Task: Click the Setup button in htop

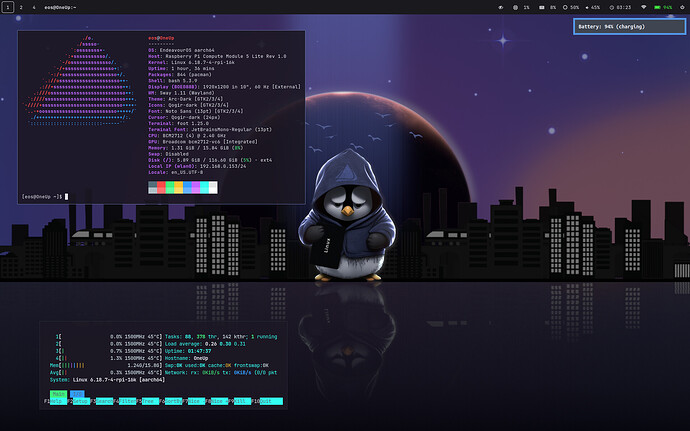Action: pyautogui.click(x=80, y=402)
